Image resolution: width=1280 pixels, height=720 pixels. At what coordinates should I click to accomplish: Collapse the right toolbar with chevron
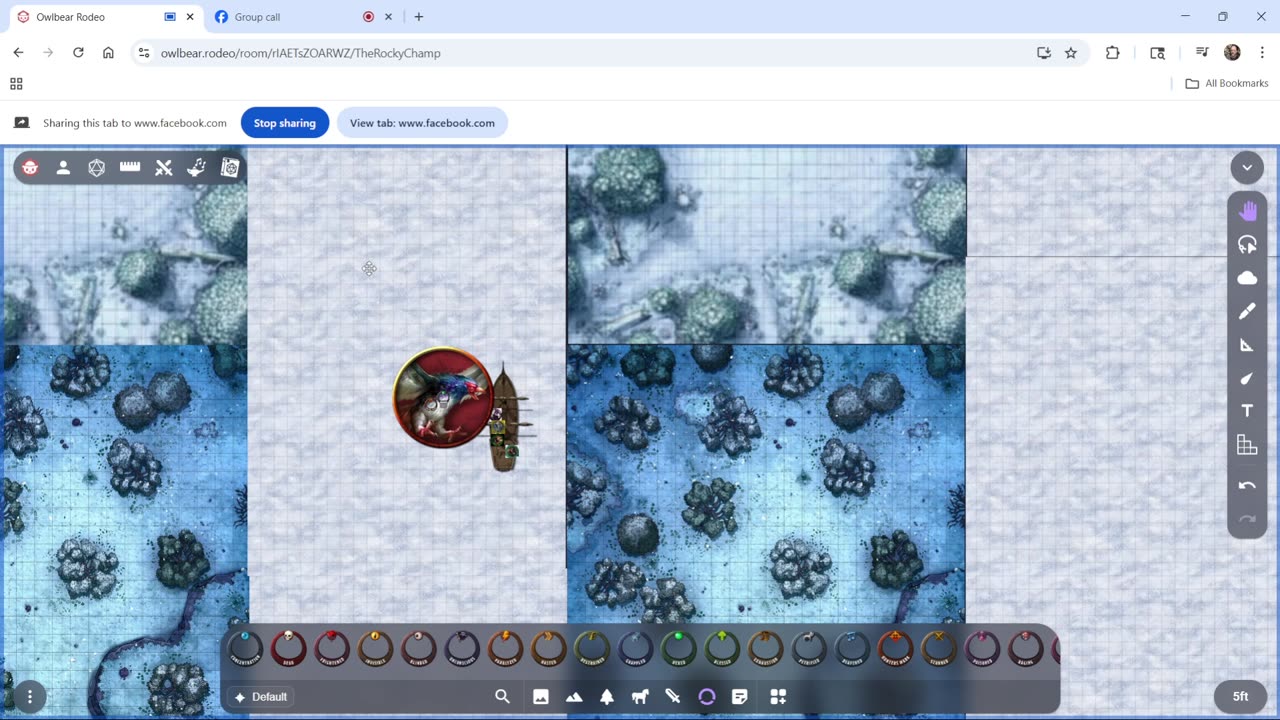pos(1247,167)
